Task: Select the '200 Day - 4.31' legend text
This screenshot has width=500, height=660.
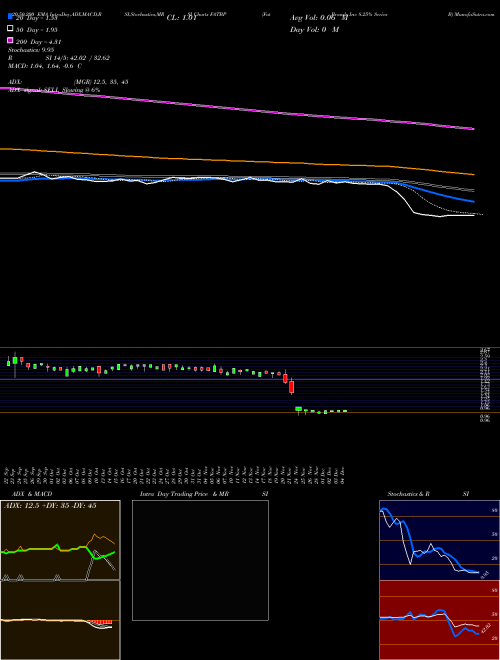Action: click(39, 42)
